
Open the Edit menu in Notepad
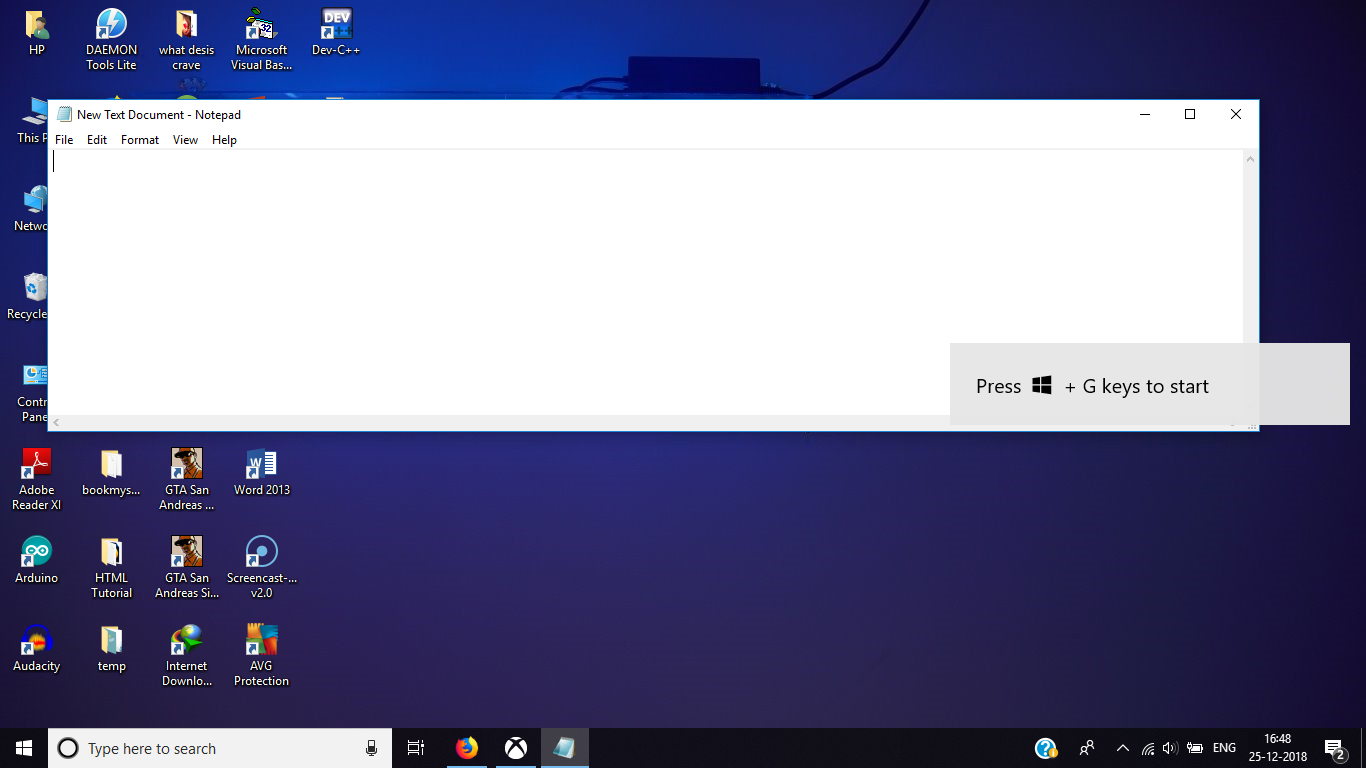tap(96, 140)
